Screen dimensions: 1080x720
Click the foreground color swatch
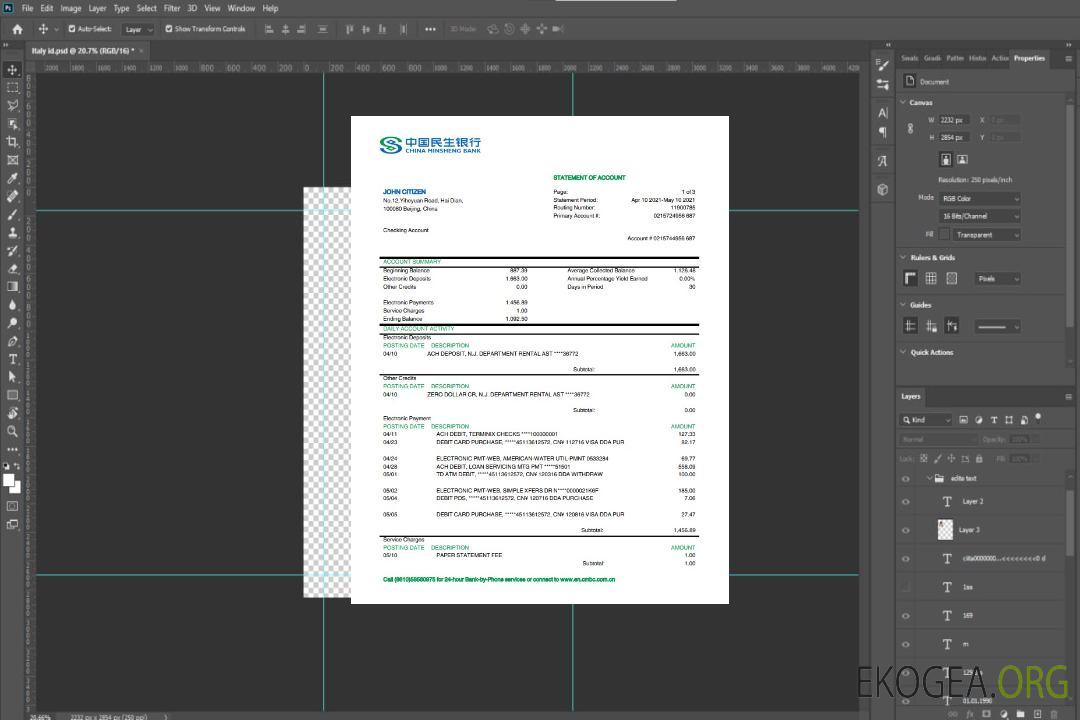[x=9, y=481]
